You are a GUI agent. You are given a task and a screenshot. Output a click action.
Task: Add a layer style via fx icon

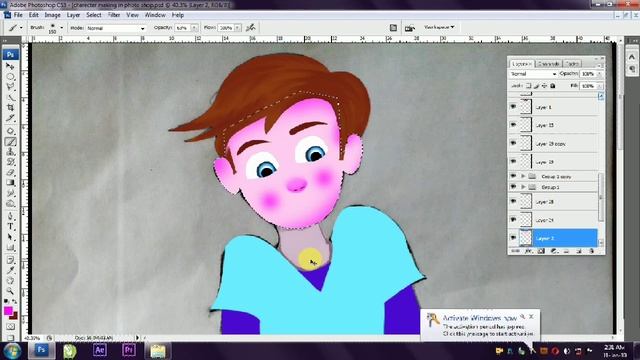[x=529, y=251]
